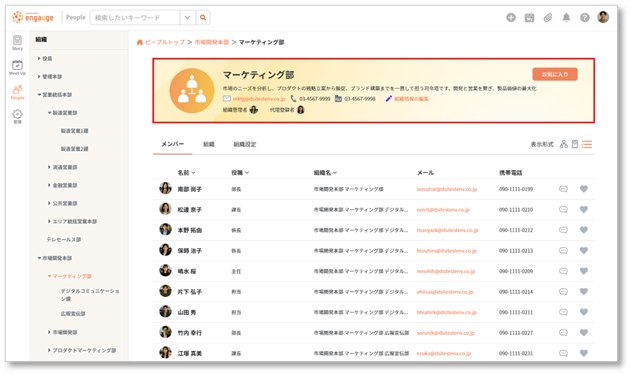The image size is (631, 375).
Task: Toggle favorite heart for 090-1111-0227 row
Action: coord(584,332)
